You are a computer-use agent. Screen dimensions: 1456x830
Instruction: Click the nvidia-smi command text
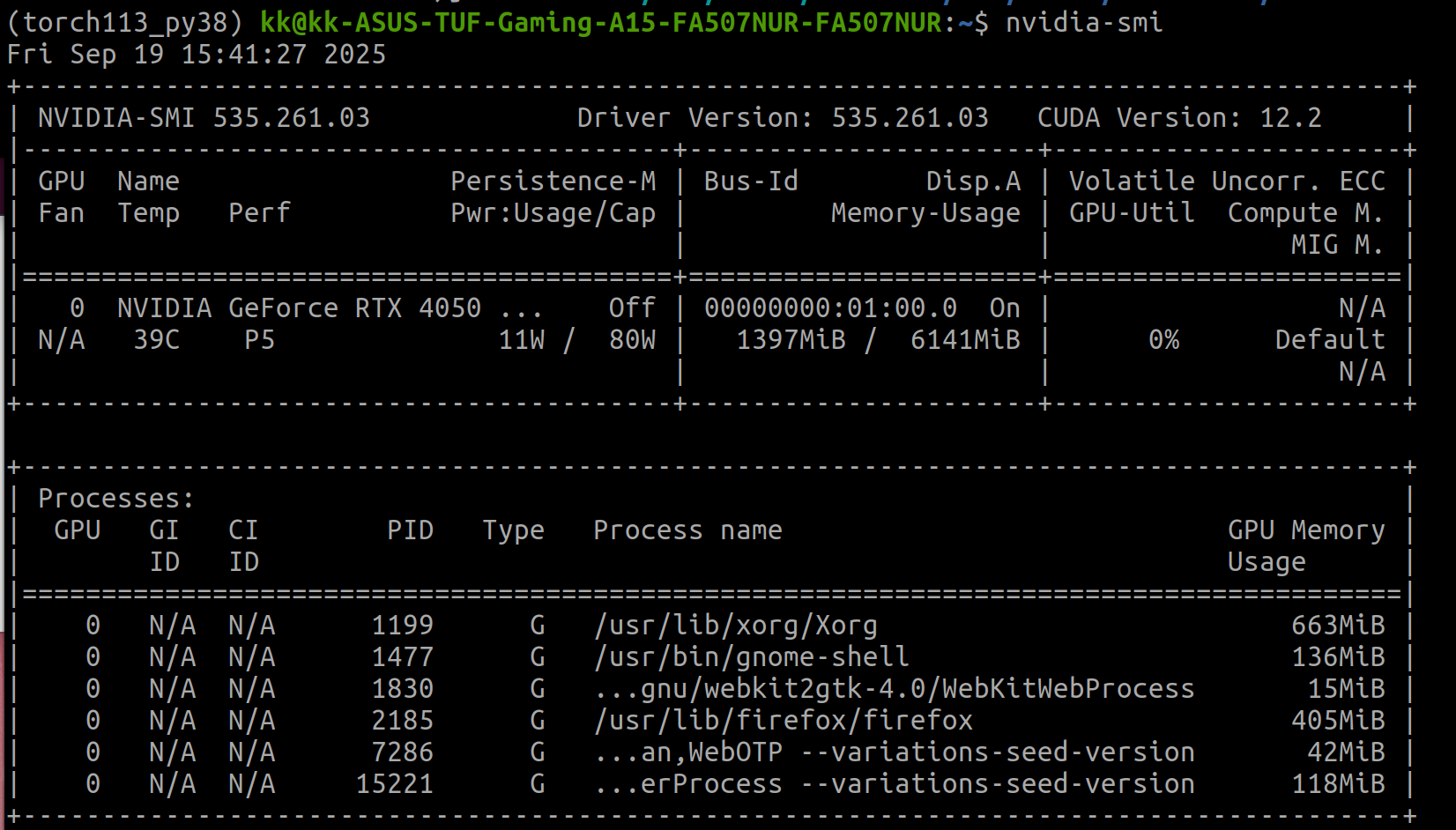pos(1084,22)
